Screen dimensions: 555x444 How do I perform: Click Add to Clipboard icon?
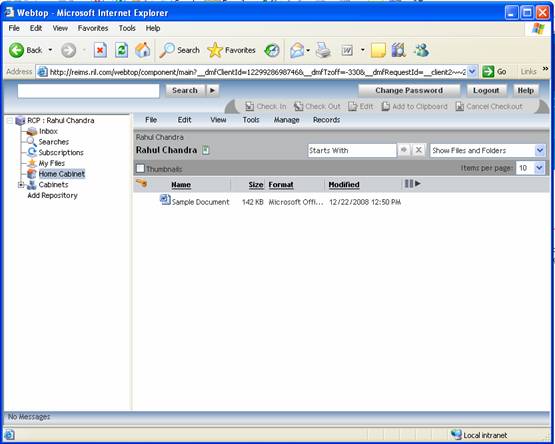pyautogui.click(x=386, y=106)
